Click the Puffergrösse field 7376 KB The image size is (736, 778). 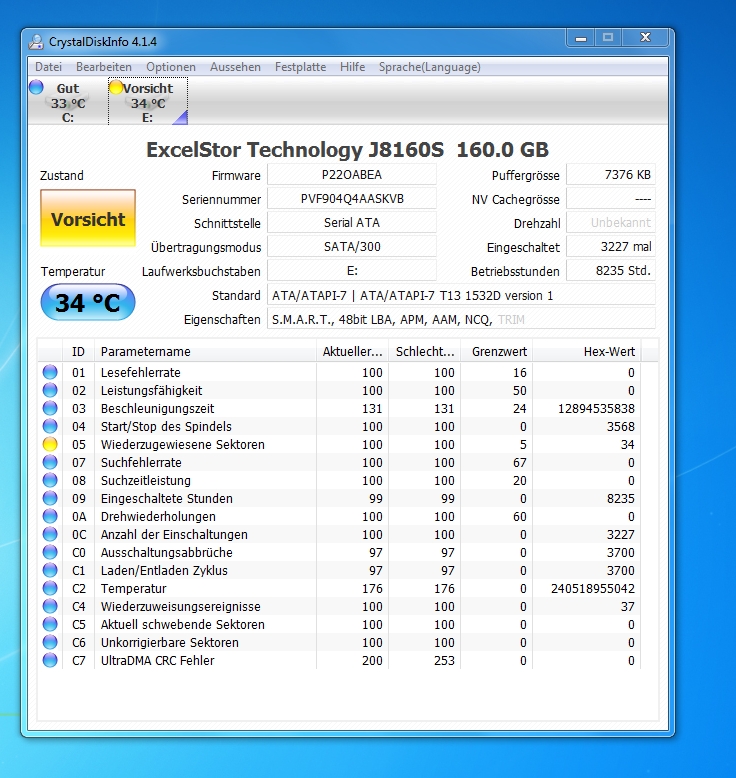(x=611, y=175)
